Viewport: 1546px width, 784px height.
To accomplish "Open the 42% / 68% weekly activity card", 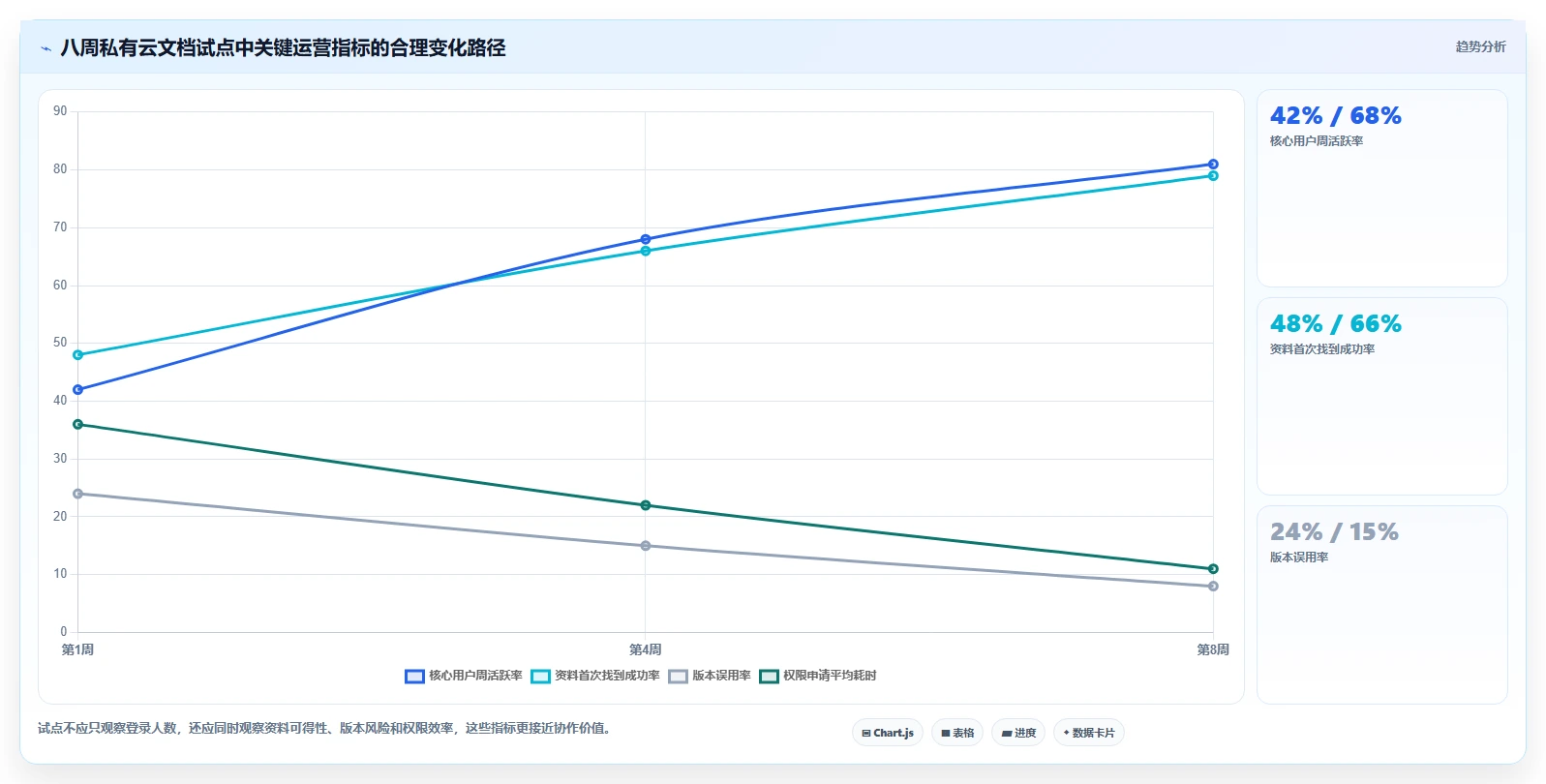I will pos(1381,188).
